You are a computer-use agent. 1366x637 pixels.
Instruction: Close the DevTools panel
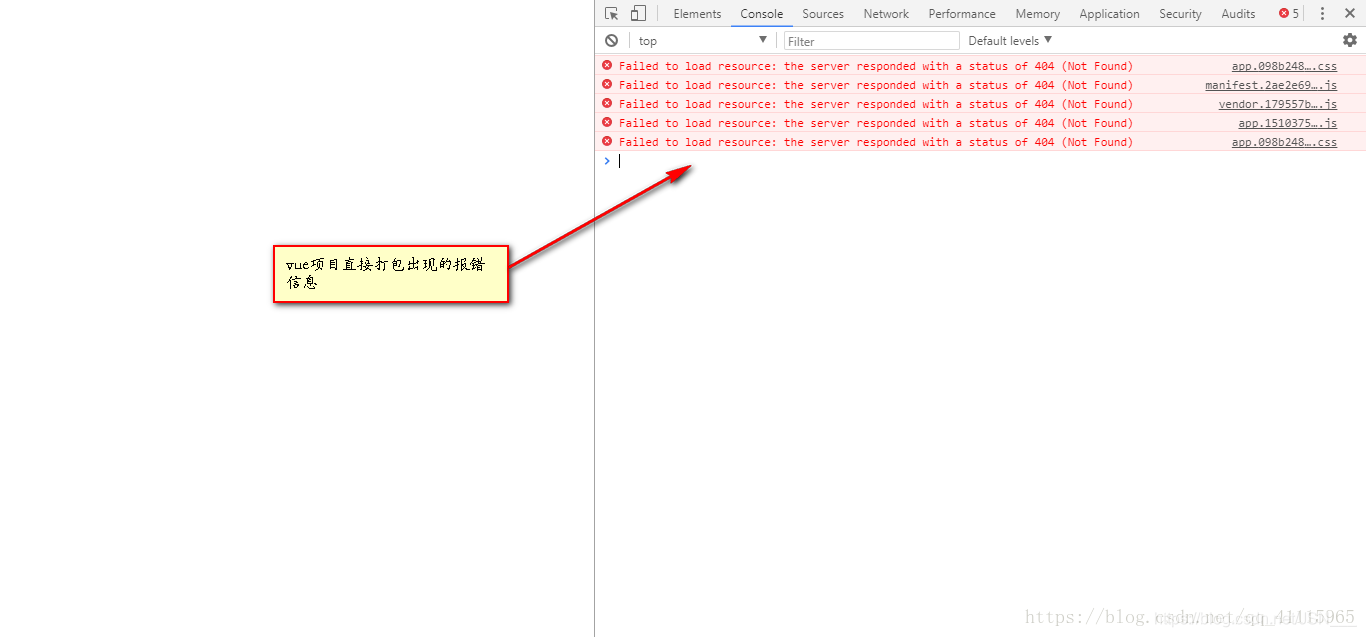point(1348,13)
